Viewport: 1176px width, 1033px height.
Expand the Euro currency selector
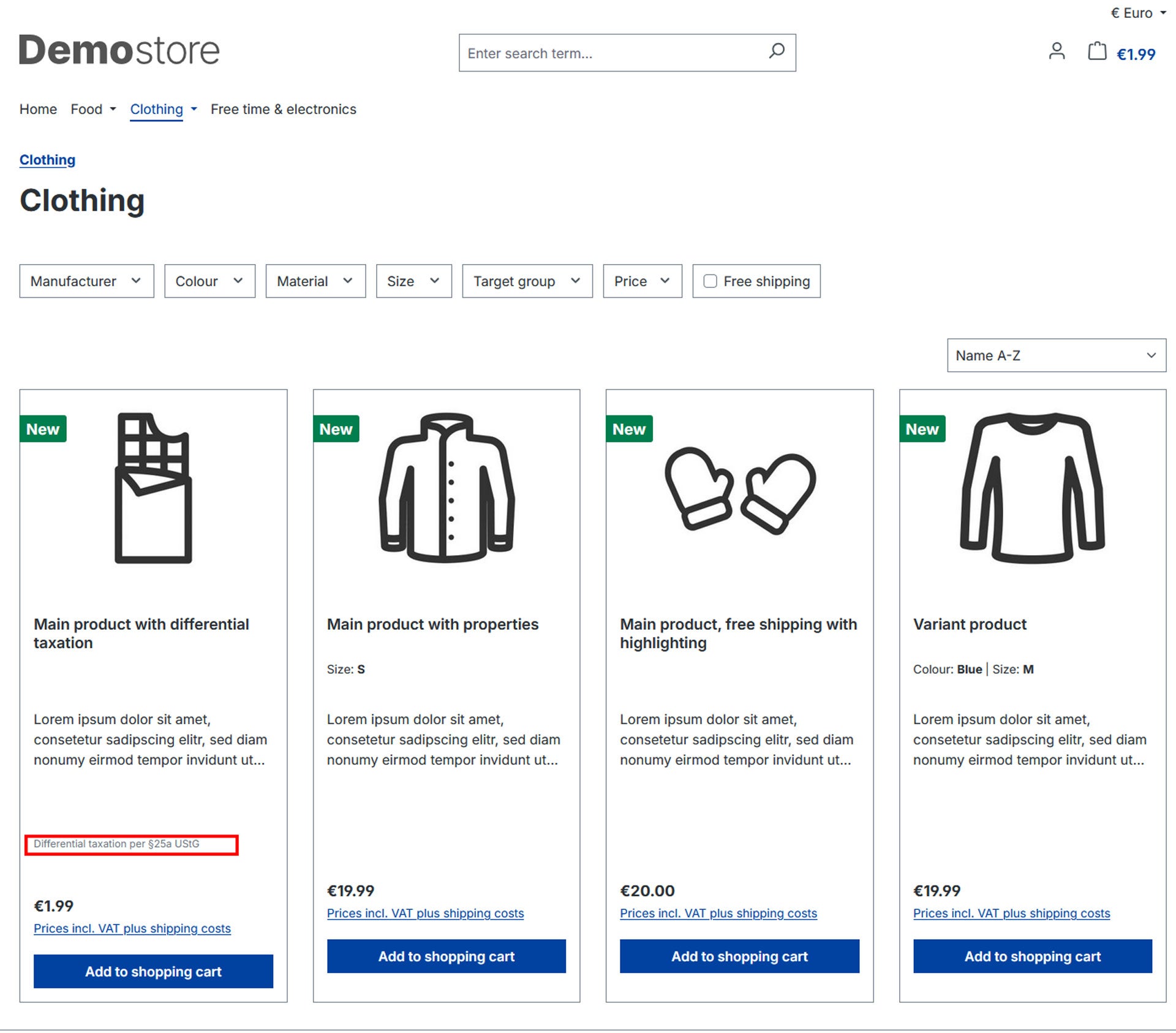tap(1138, 13)
